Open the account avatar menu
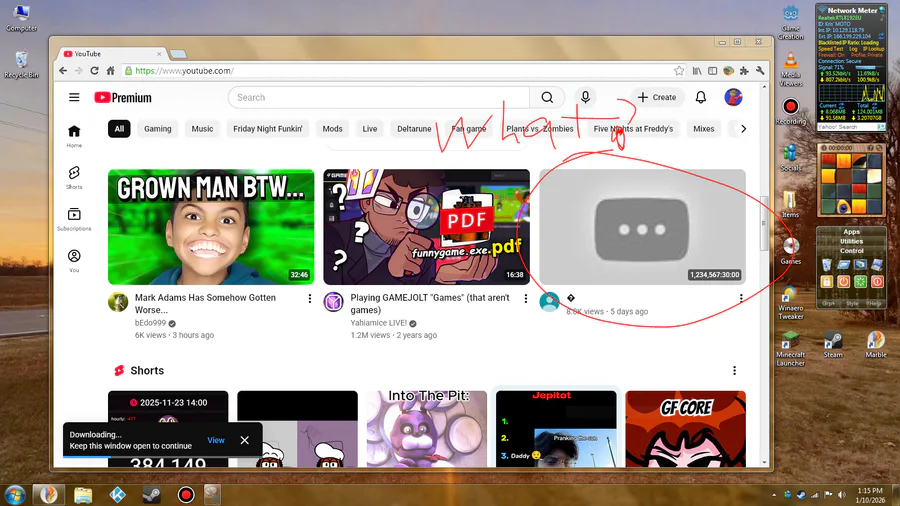 733,98
